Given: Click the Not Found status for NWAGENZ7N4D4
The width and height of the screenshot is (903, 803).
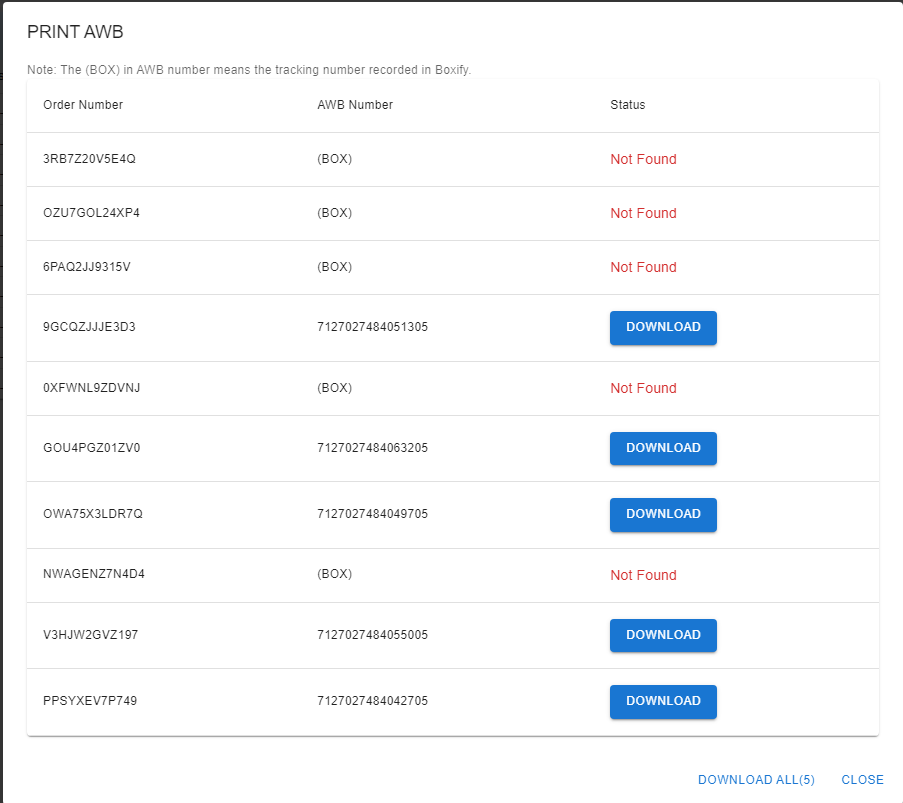Looking at the screenshot, I should pos(643,575).
